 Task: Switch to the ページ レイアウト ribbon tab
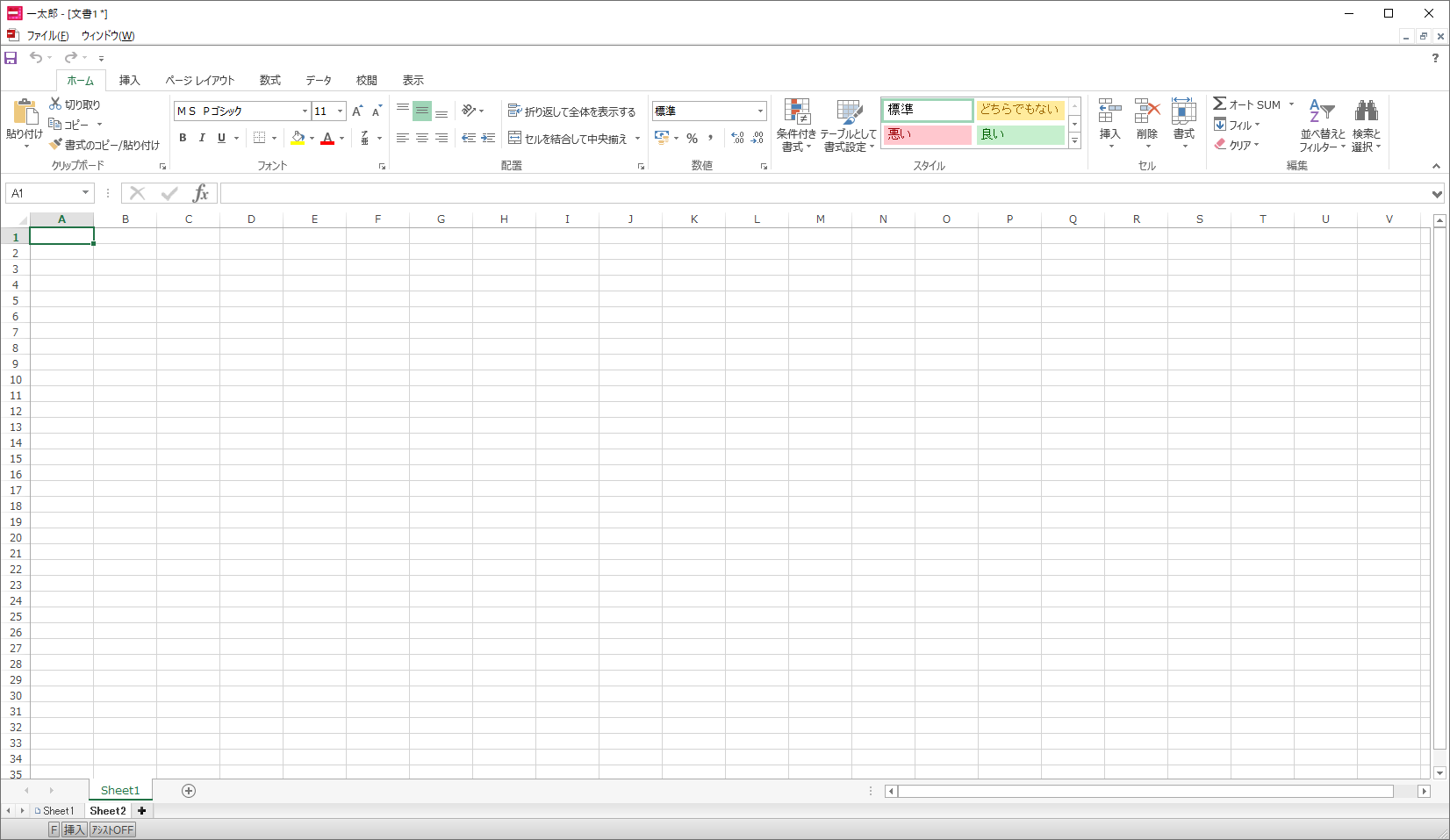(200, 80)
